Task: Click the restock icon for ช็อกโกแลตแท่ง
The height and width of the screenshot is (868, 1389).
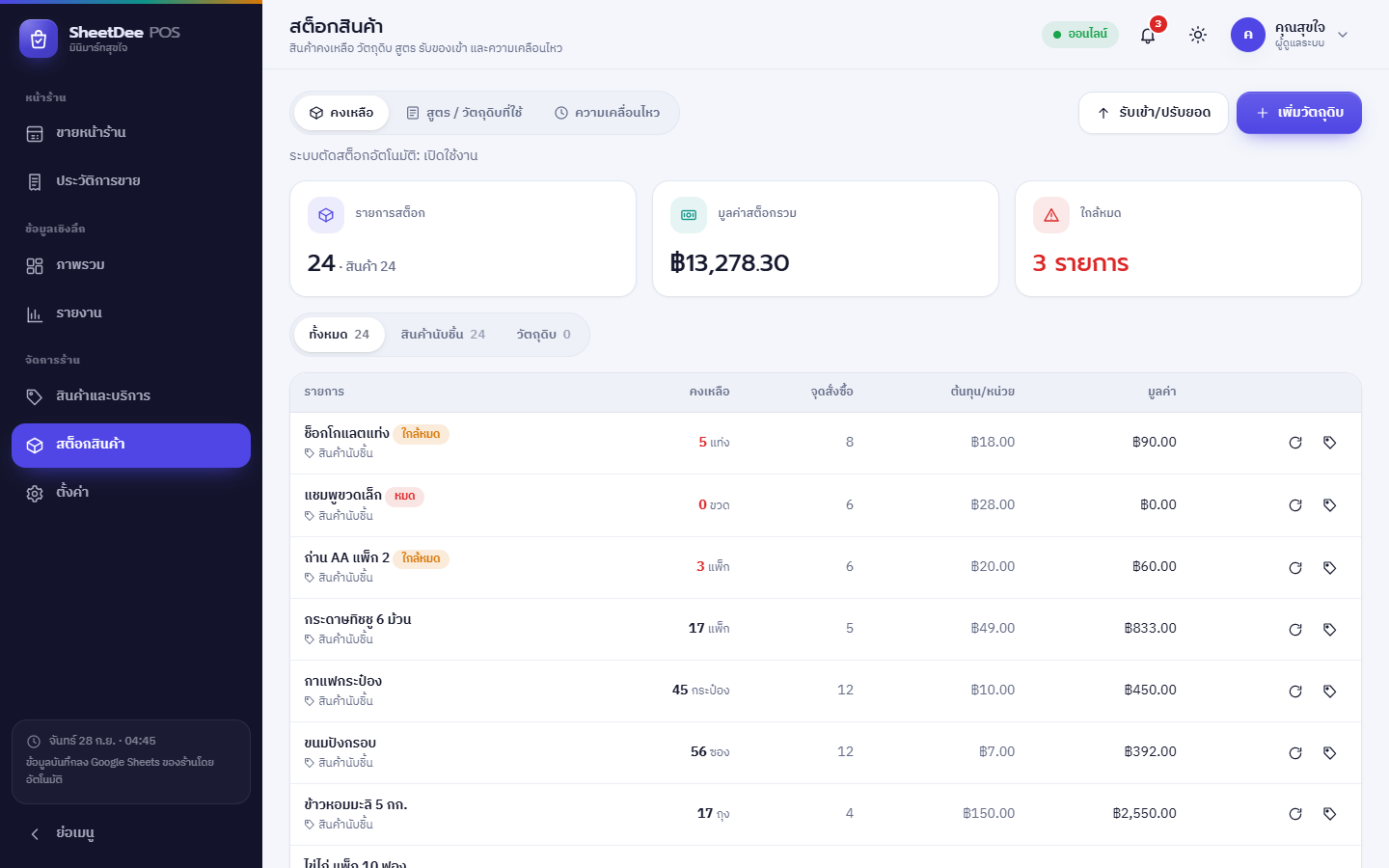Action: [x=1295, y=443]
